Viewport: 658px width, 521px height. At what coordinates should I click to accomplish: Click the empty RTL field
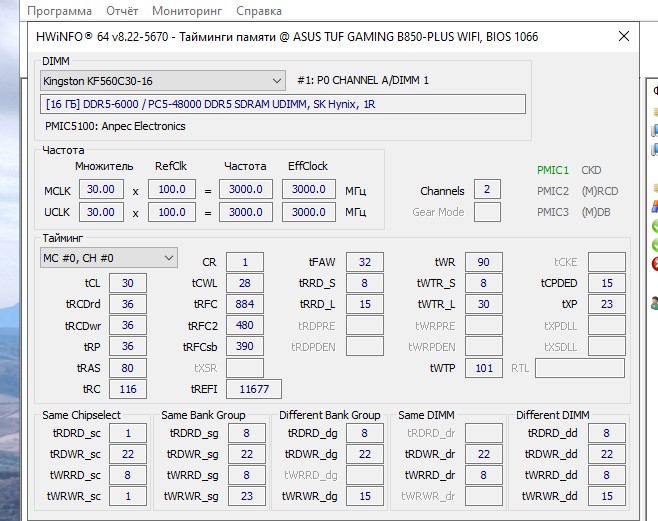click(580, 368)
